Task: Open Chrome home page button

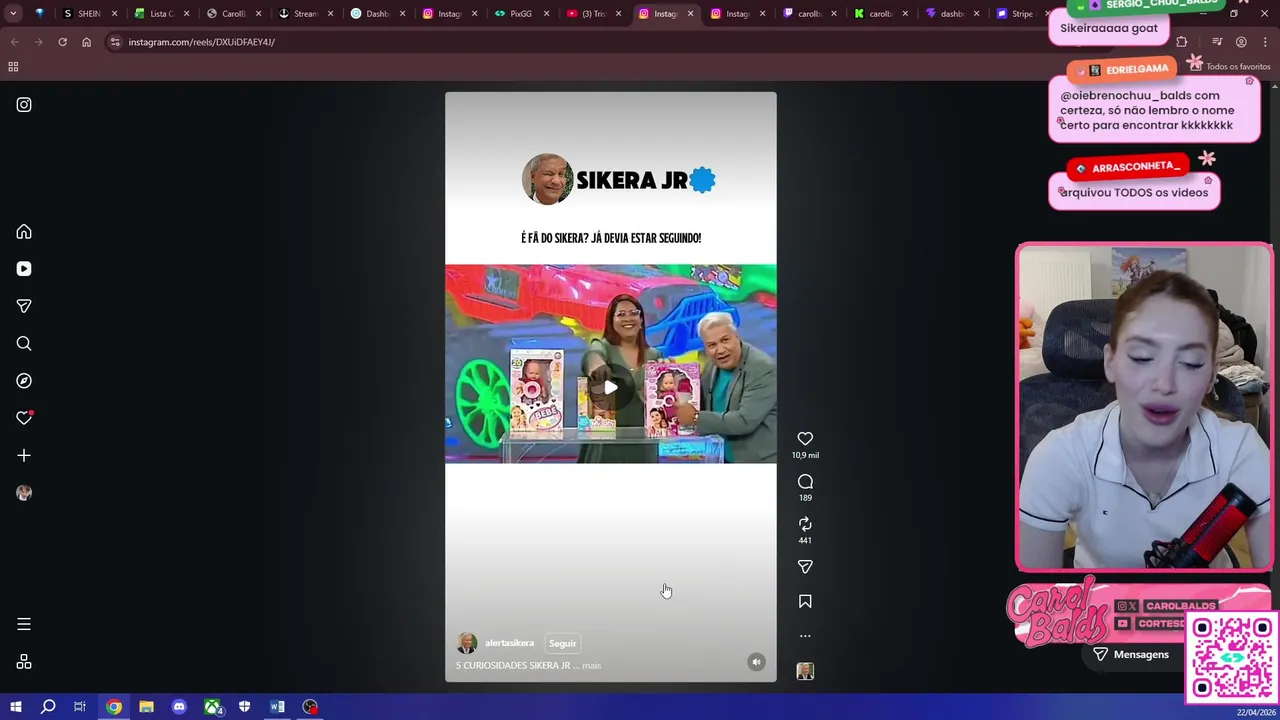Action: coord(86,42)
